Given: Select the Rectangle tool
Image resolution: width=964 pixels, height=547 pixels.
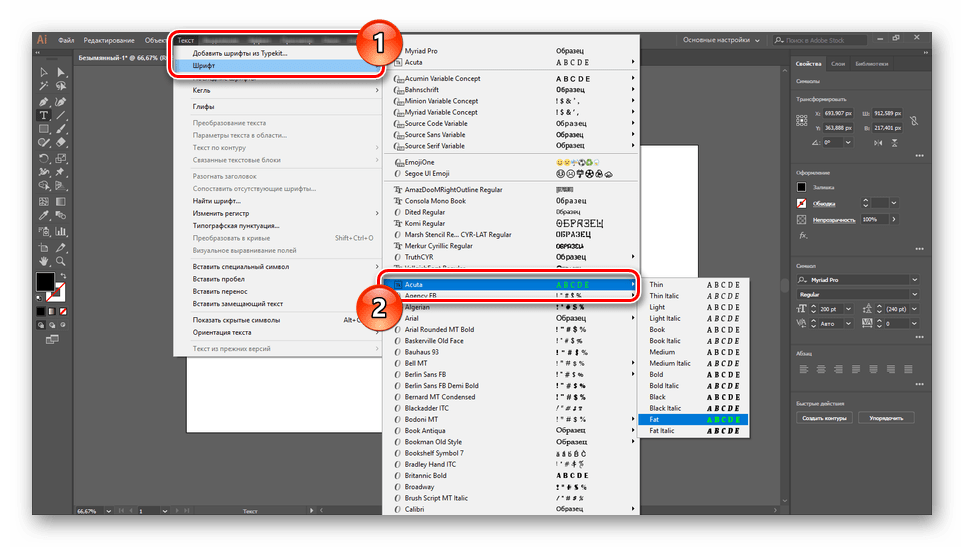Looking at the screenshot, I should (x=44, y=129).
